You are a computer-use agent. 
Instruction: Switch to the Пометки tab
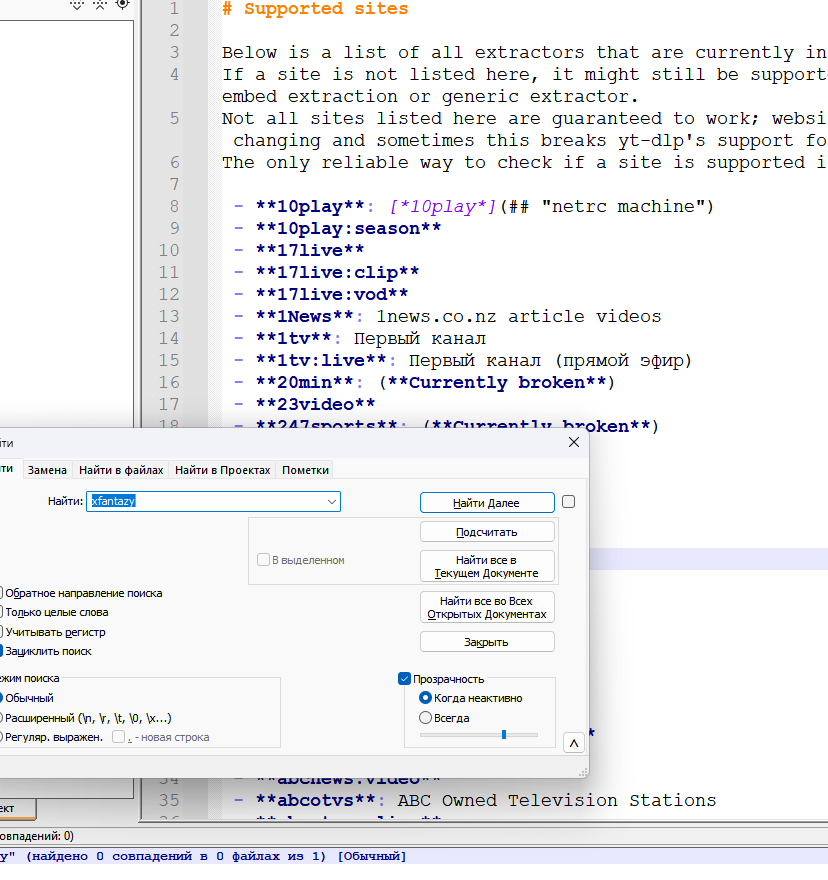(305, 470)
